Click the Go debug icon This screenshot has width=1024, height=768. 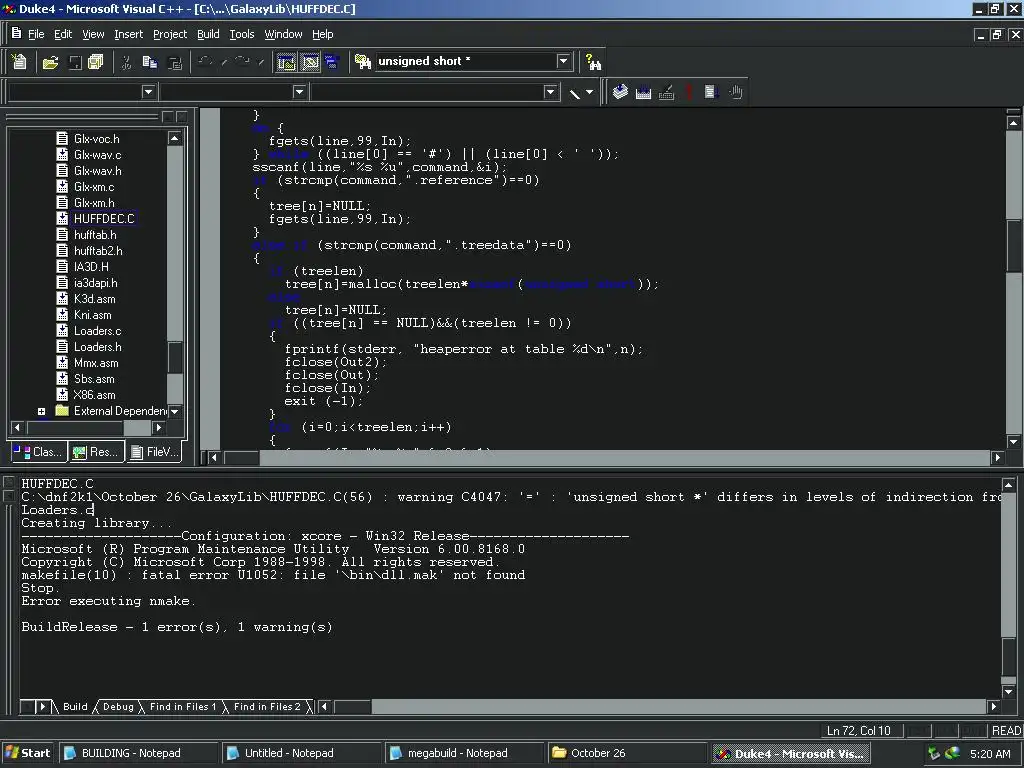(711, 92)
